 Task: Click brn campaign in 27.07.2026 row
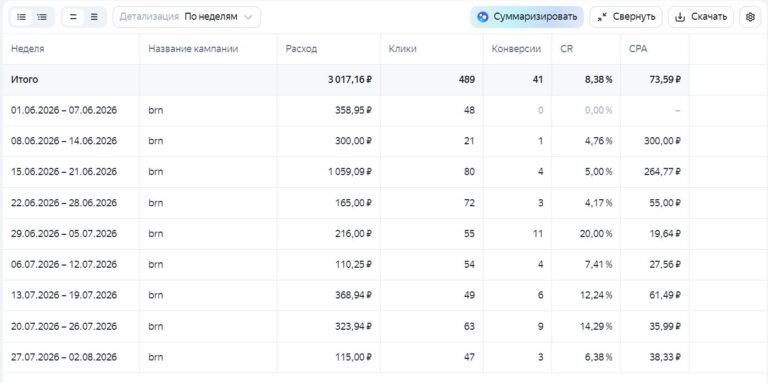pyautogui.click(x=155, y=357)
